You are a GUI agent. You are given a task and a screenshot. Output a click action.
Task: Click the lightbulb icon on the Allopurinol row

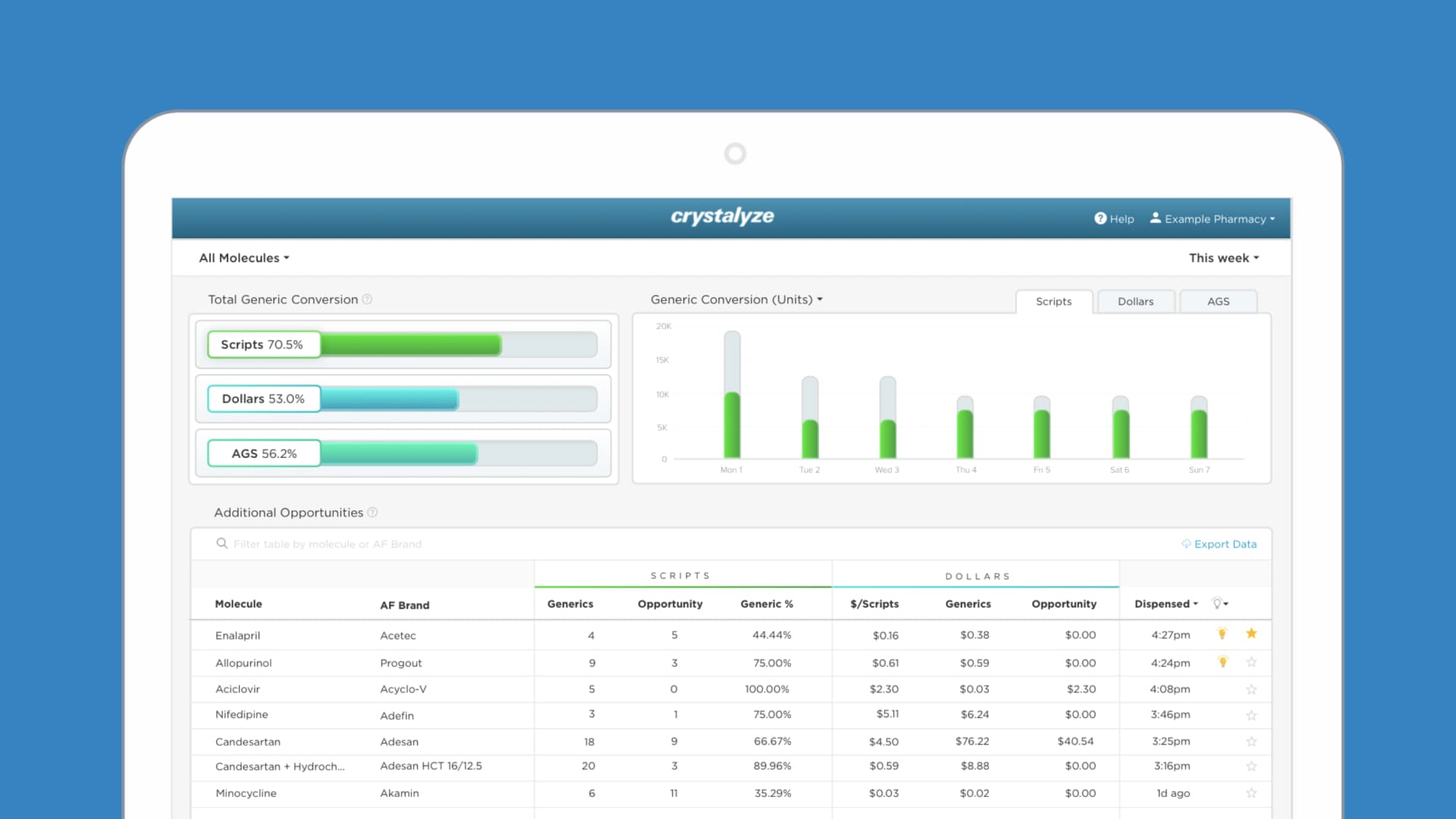tap(1222, 661)
